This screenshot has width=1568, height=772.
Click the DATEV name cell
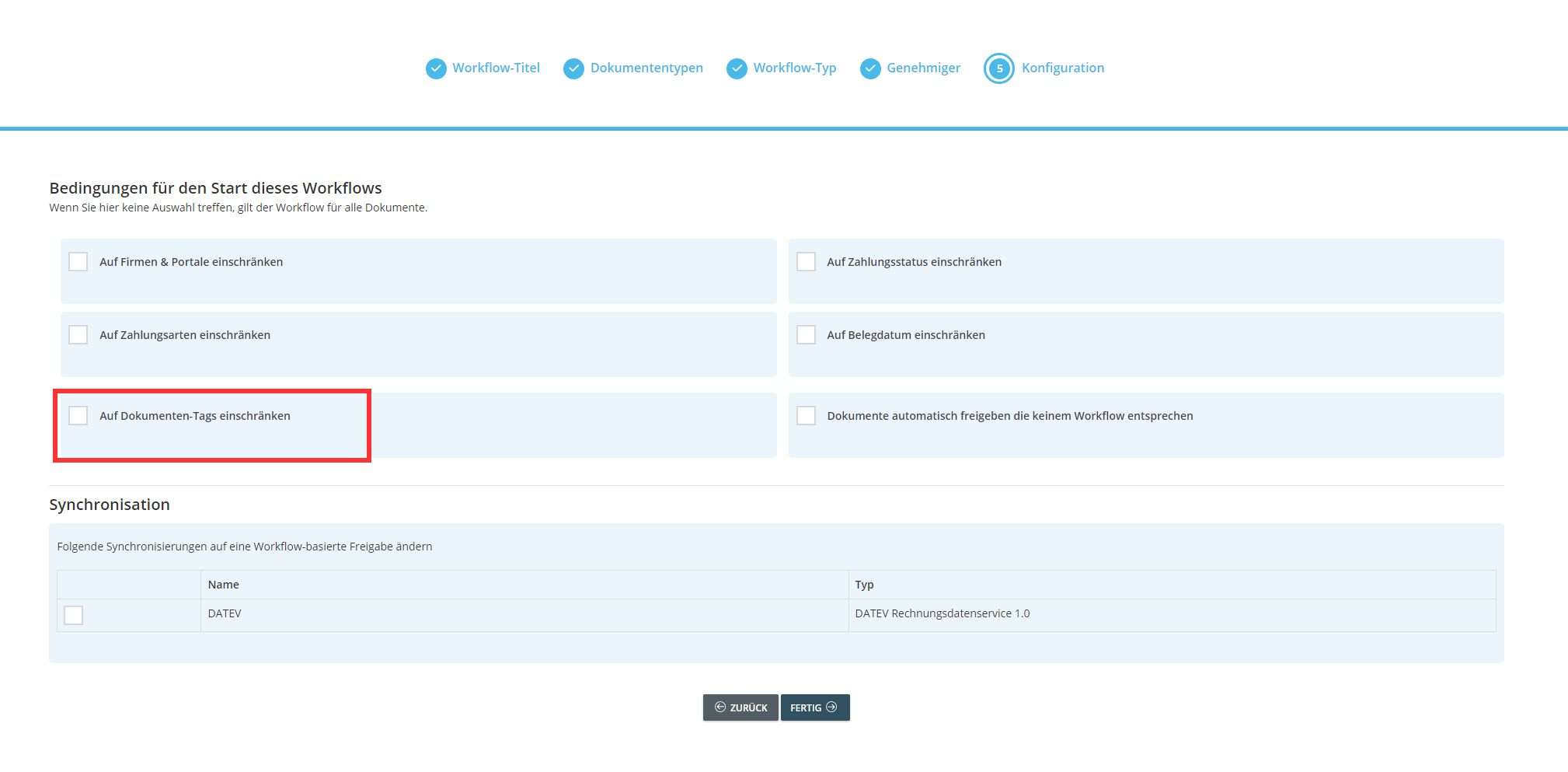pyautogui.click(x=524, y=615)
